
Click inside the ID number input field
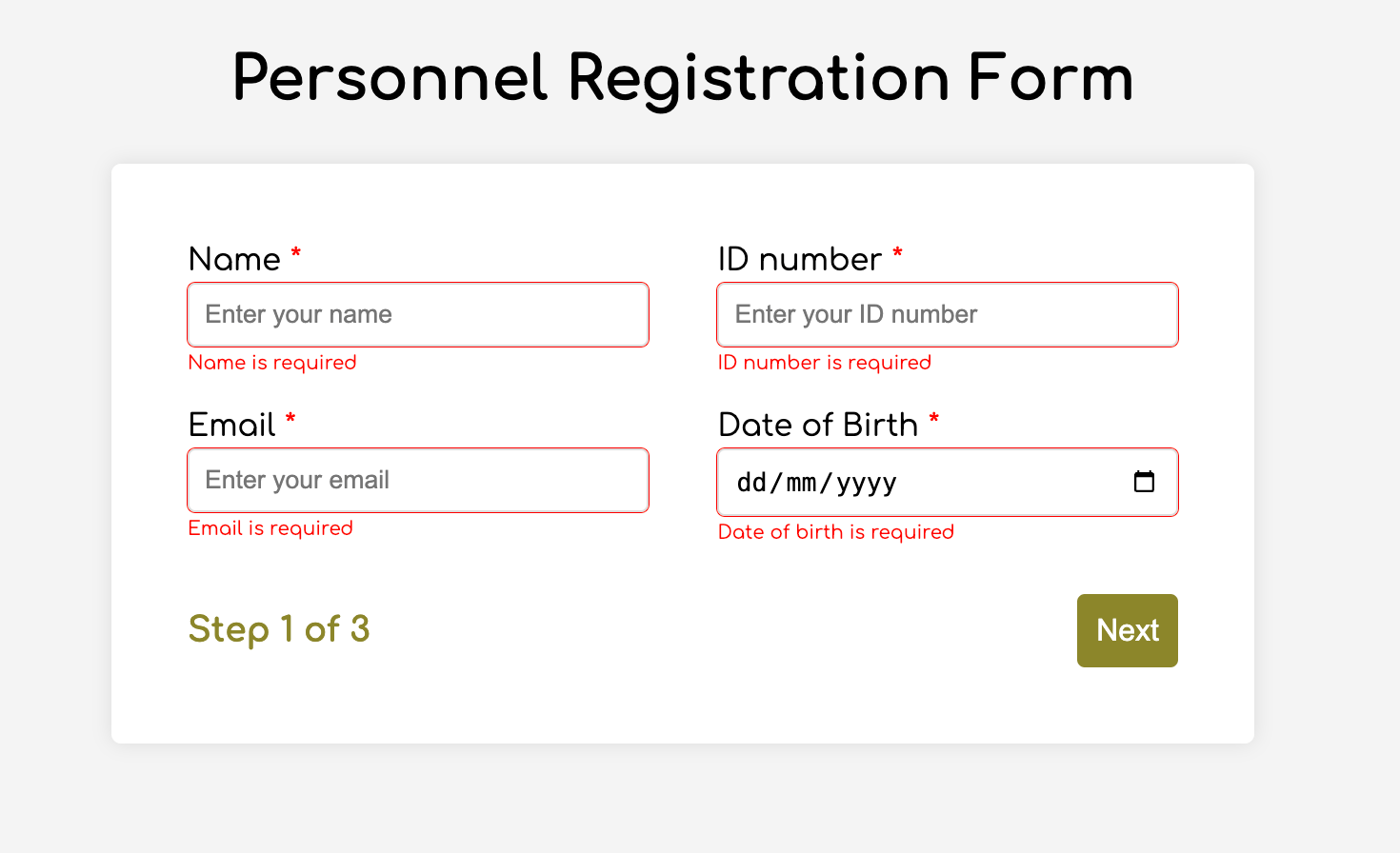pyautogui.click(x=947, y=314)
